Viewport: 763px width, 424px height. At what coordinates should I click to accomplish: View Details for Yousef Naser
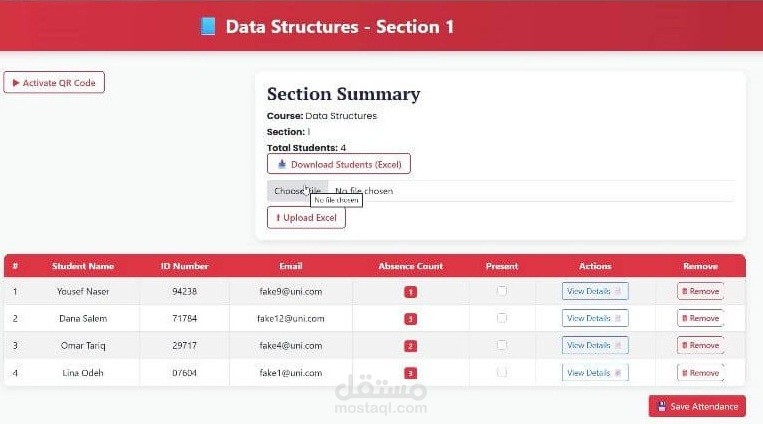595,291
